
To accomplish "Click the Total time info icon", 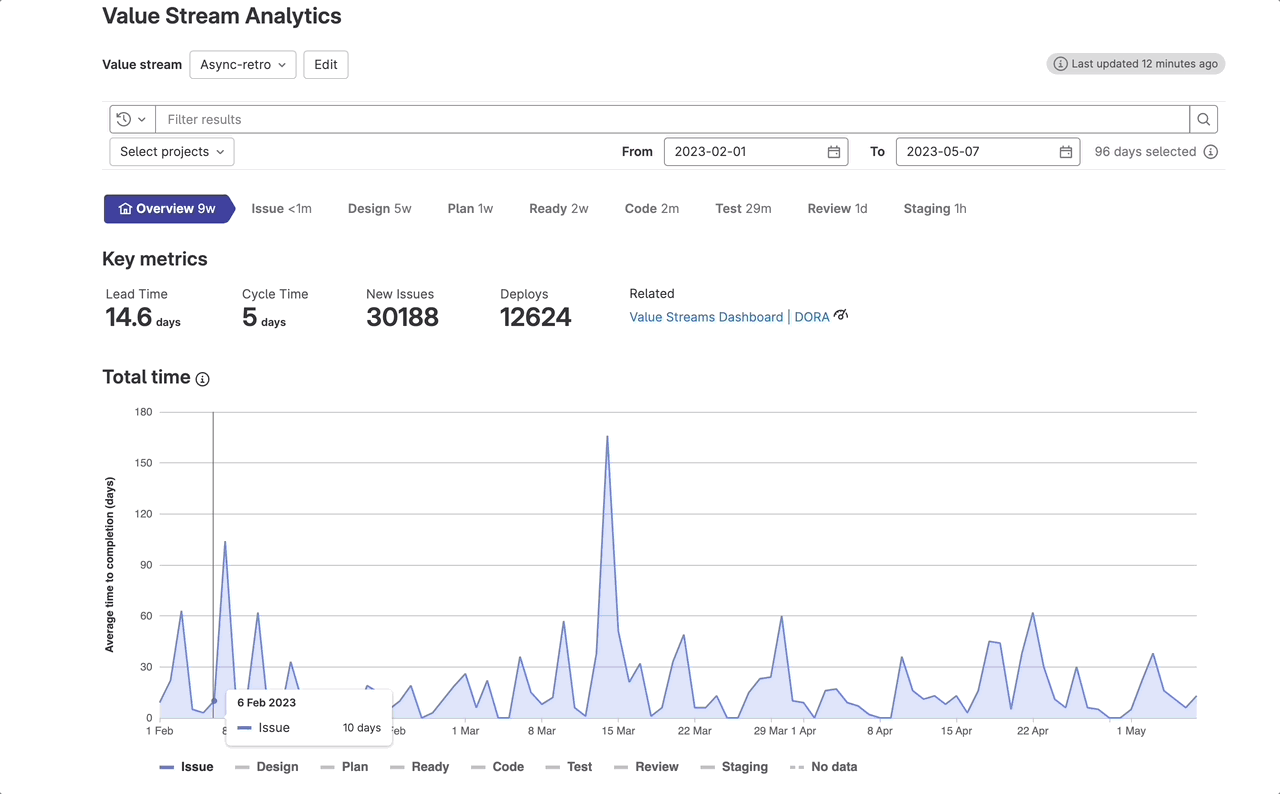I will (203, 379).
